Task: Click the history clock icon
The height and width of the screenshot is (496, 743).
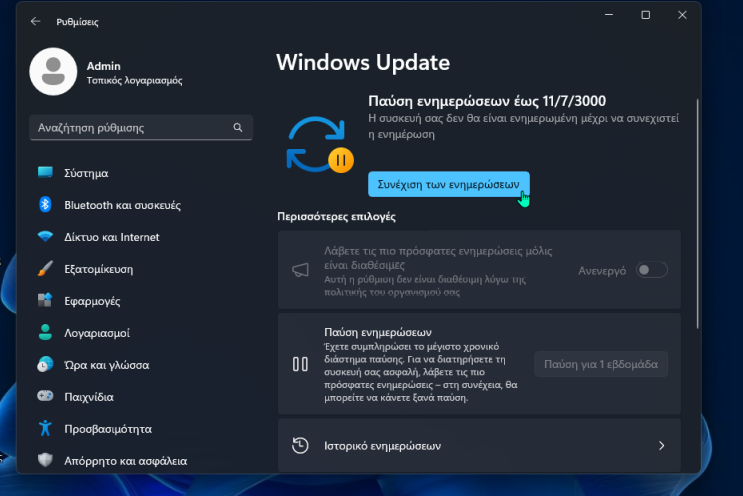Action: point(300,445)
